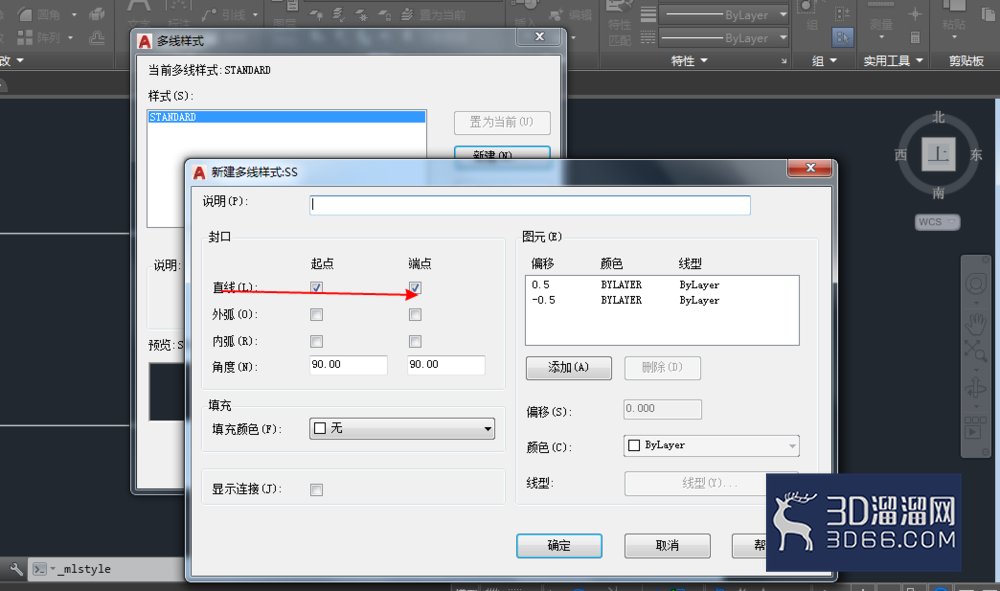Open the fill color 填充颜色 dropdown

pos(402,428)
